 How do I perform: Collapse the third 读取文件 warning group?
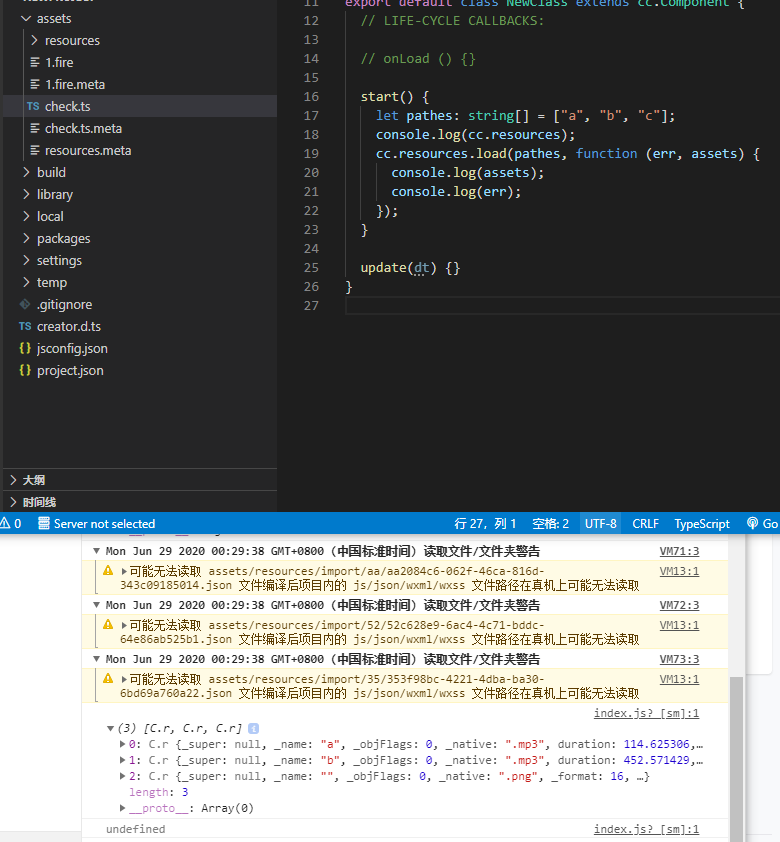click(x=97, y=659)
